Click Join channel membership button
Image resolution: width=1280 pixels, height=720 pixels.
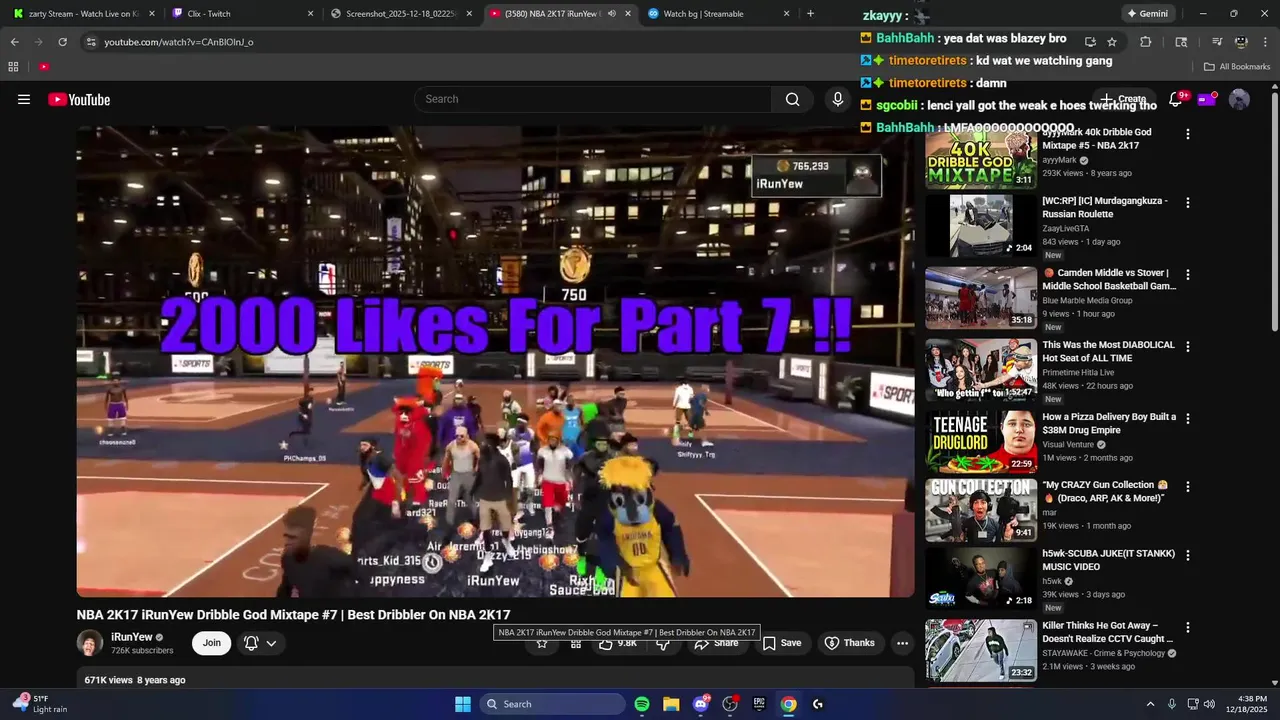(x=212, y=643)
